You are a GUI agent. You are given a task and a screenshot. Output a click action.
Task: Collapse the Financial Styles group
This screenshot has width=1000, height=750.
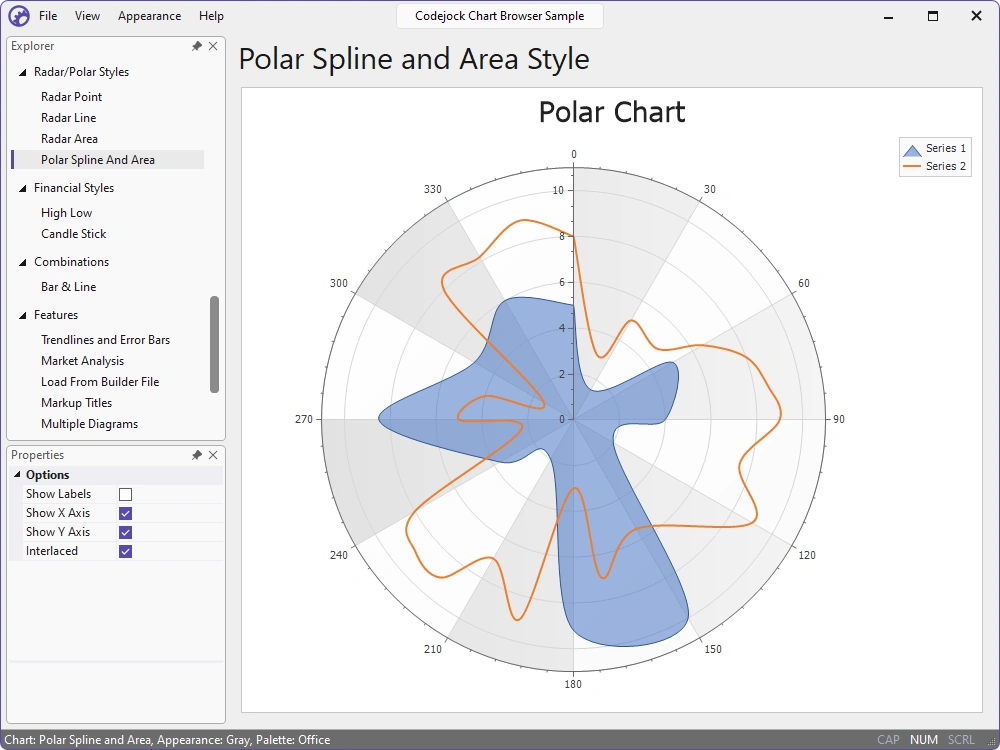(22, 188)
